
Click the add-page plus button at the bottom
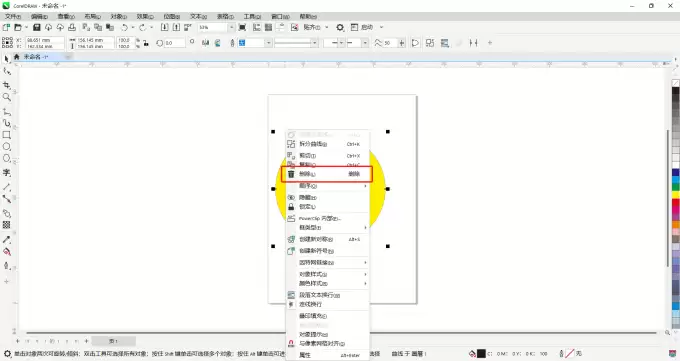[x=86, y=341]
